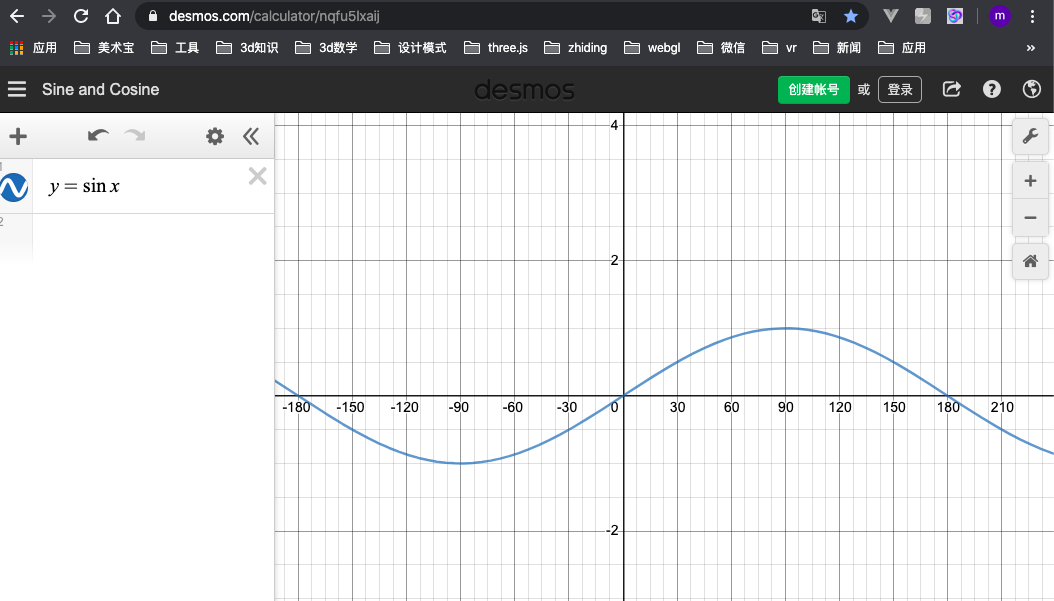
Task: Click the desmos logo in header
Action: 524,90
